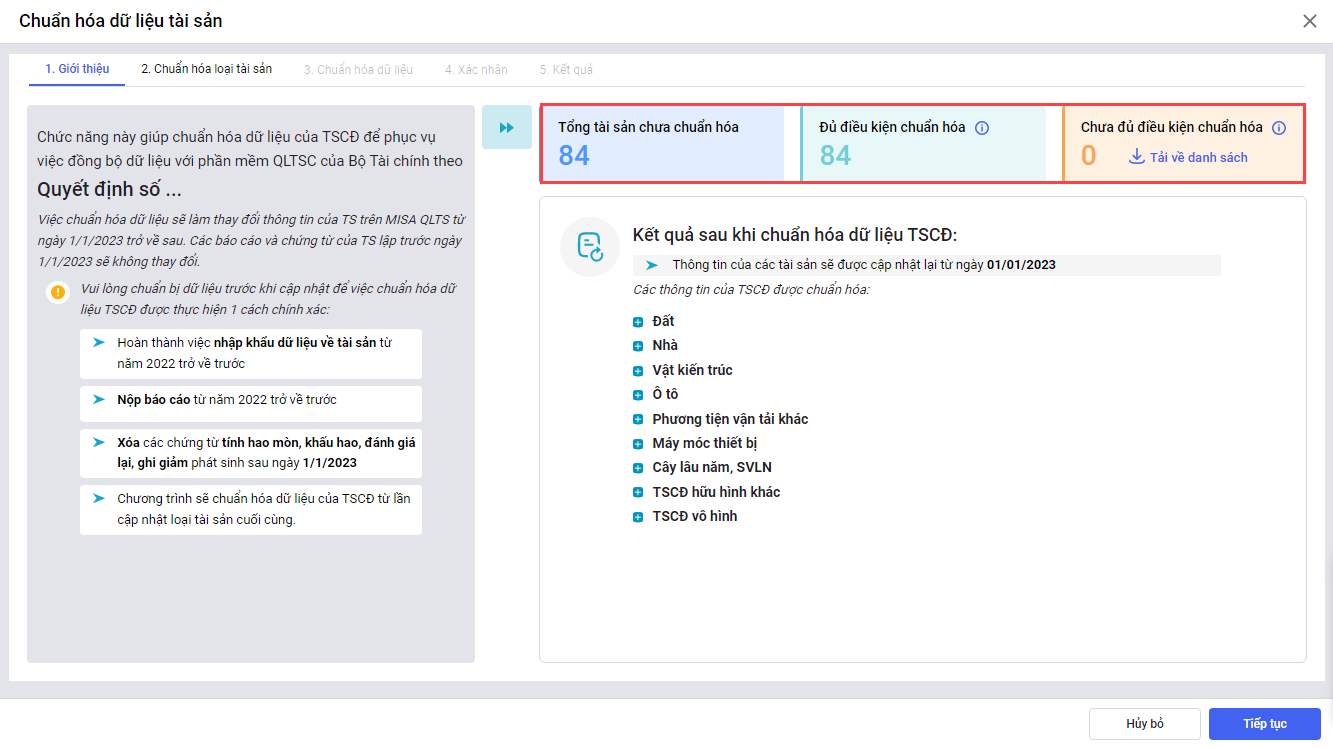Expand the Nhà item
This screenshot has width=1333, height=748.
pyautogui.click(x=638, y=346)
